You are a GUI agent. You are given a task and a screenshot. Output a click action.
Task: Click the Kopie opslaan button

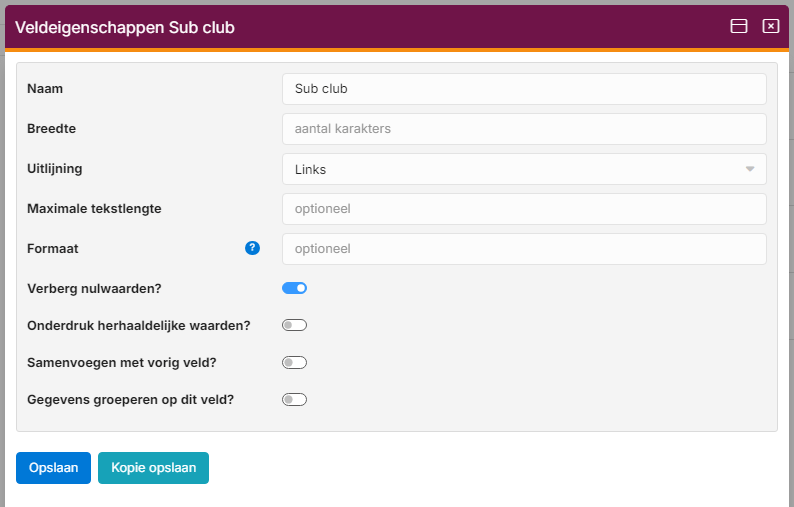(x=153, y=468)
